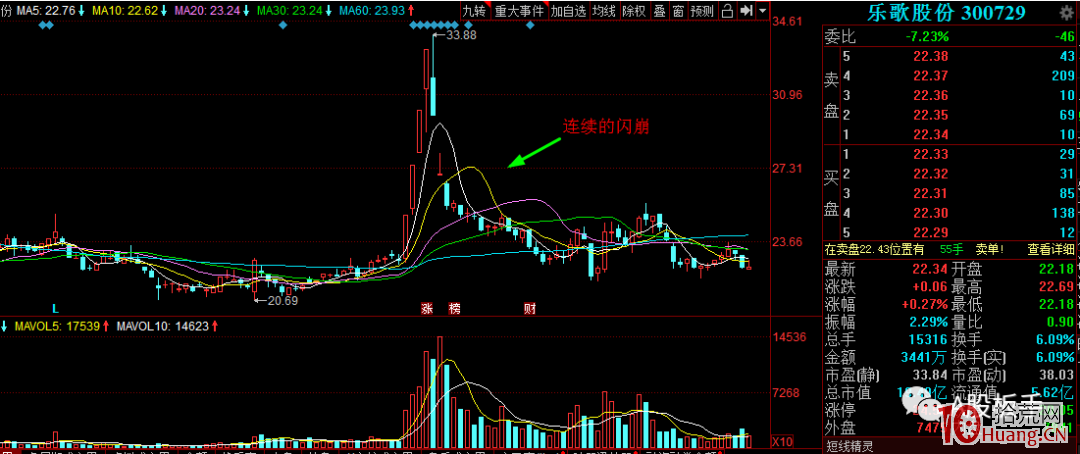Click the 金额 value 3441万
This screenshot has width=1080, height=454.
click(x=926, y=358)
